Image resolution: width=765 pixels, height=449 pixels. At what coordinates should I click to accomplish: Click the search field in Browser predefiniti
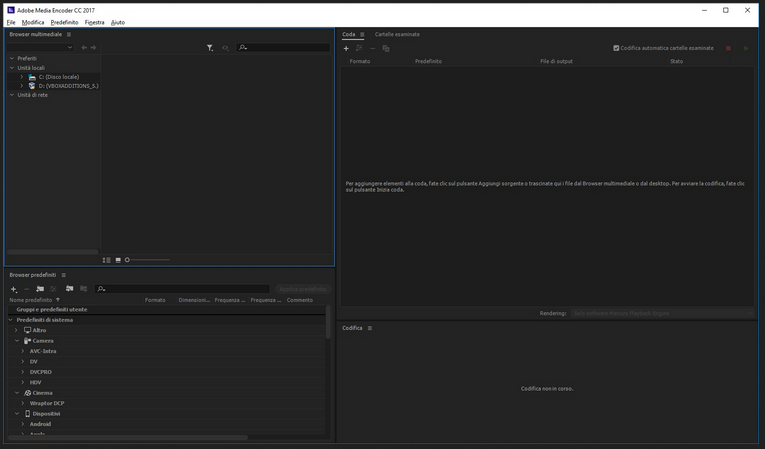click(182, 289)
